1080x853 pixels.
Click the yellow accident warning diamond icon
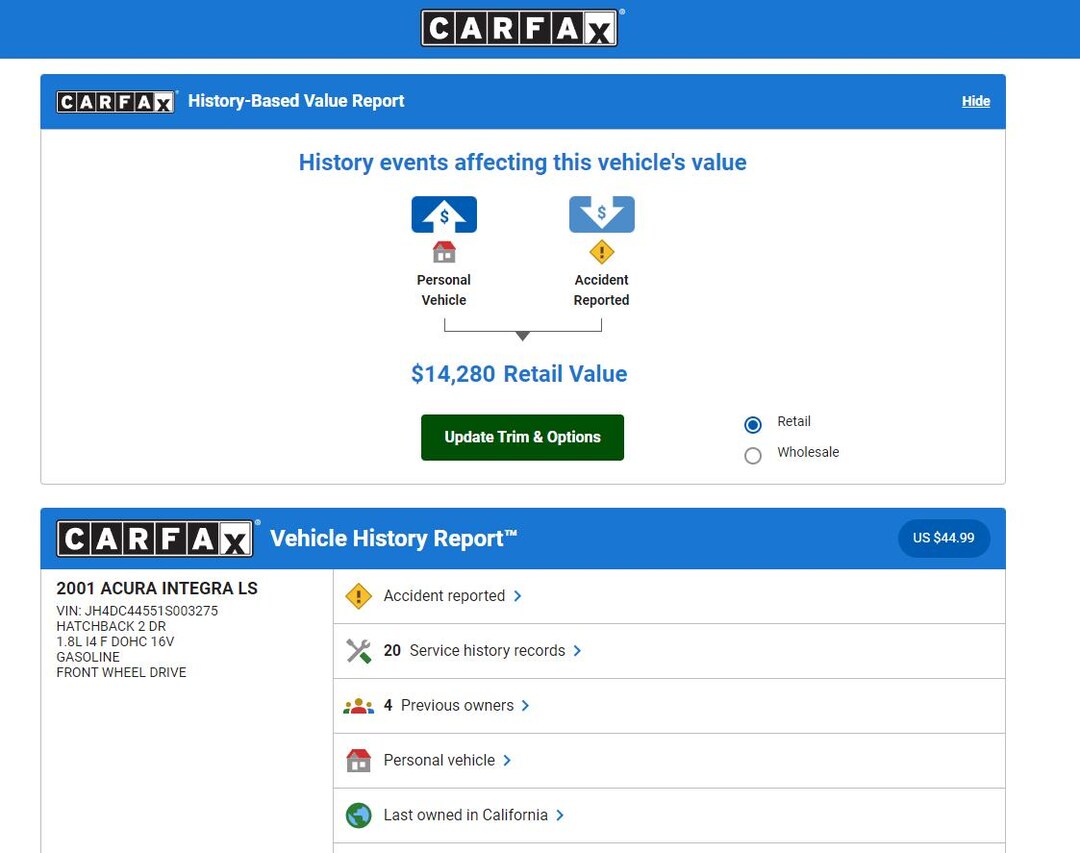point(358,595)
